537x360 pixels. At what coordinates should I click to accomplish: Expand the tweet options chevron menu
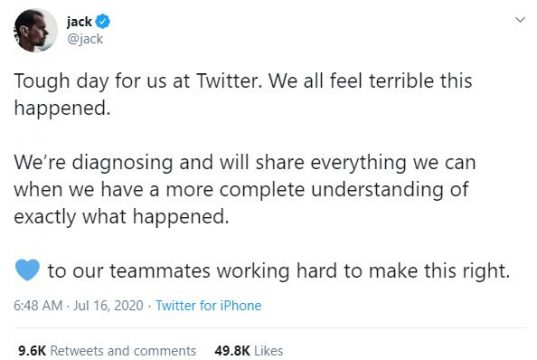click(520, 20)
